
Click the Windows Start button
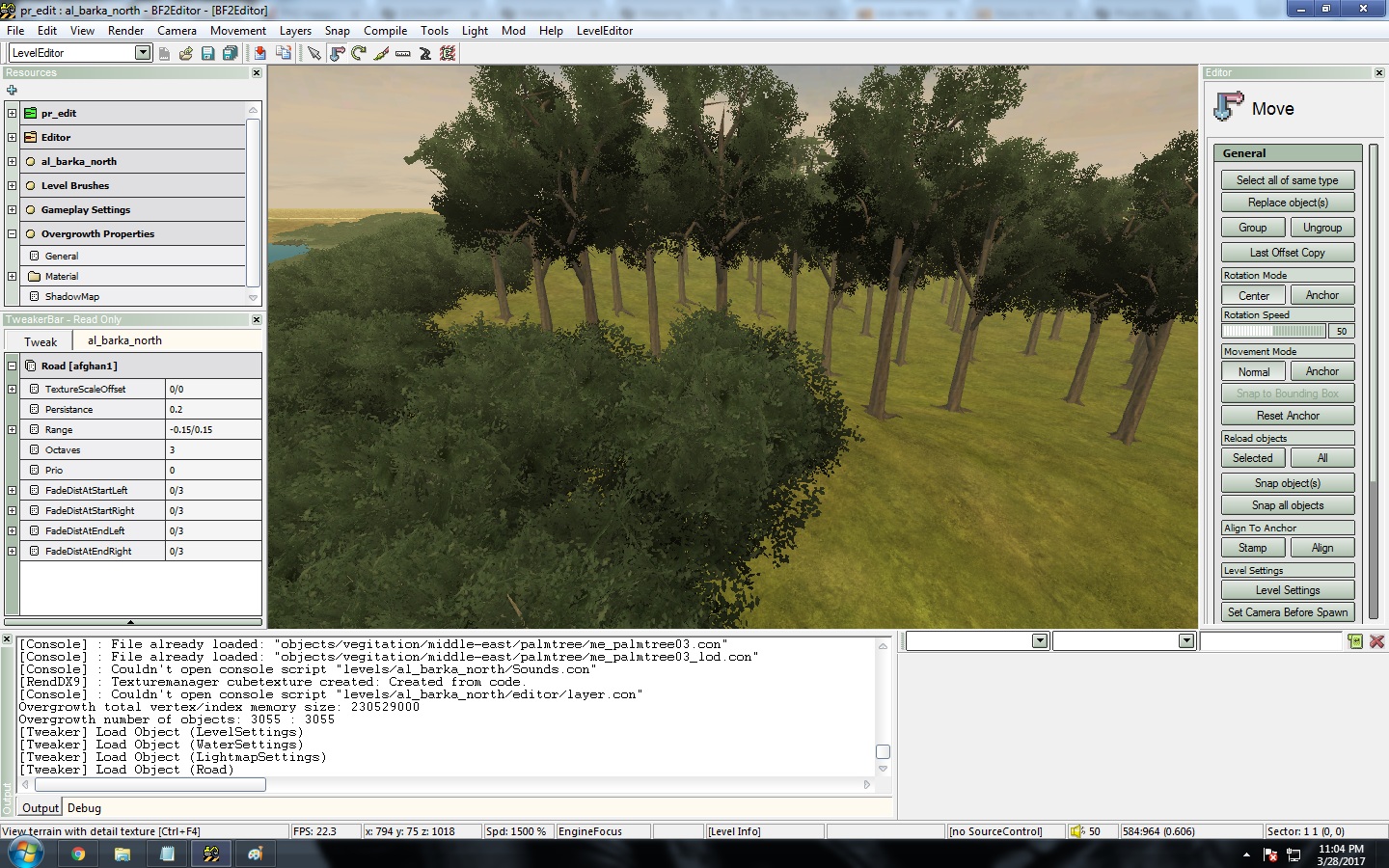pos(25,854)
